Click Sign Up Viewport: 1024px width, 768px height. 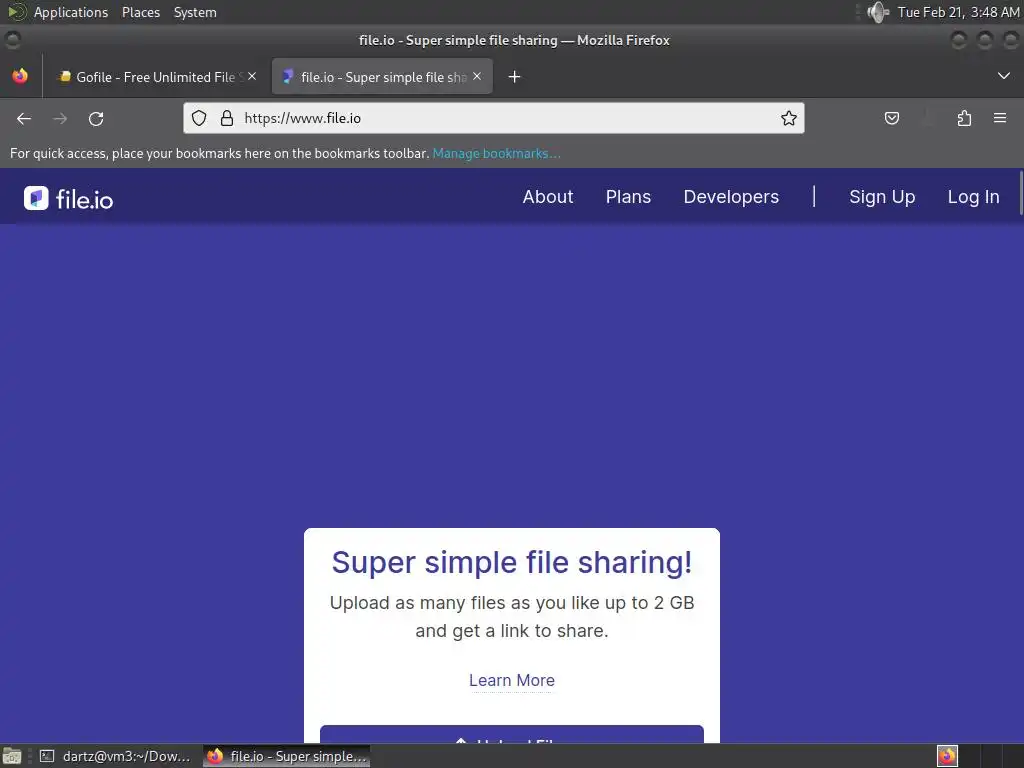(x=882, y=197)
